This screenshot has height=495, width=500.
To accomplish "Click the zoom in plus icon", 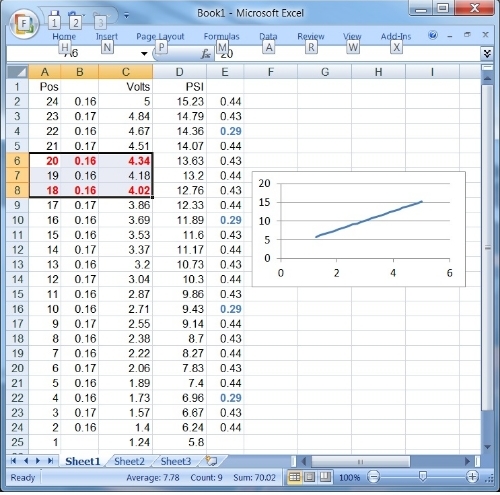I will coord(472,477).
